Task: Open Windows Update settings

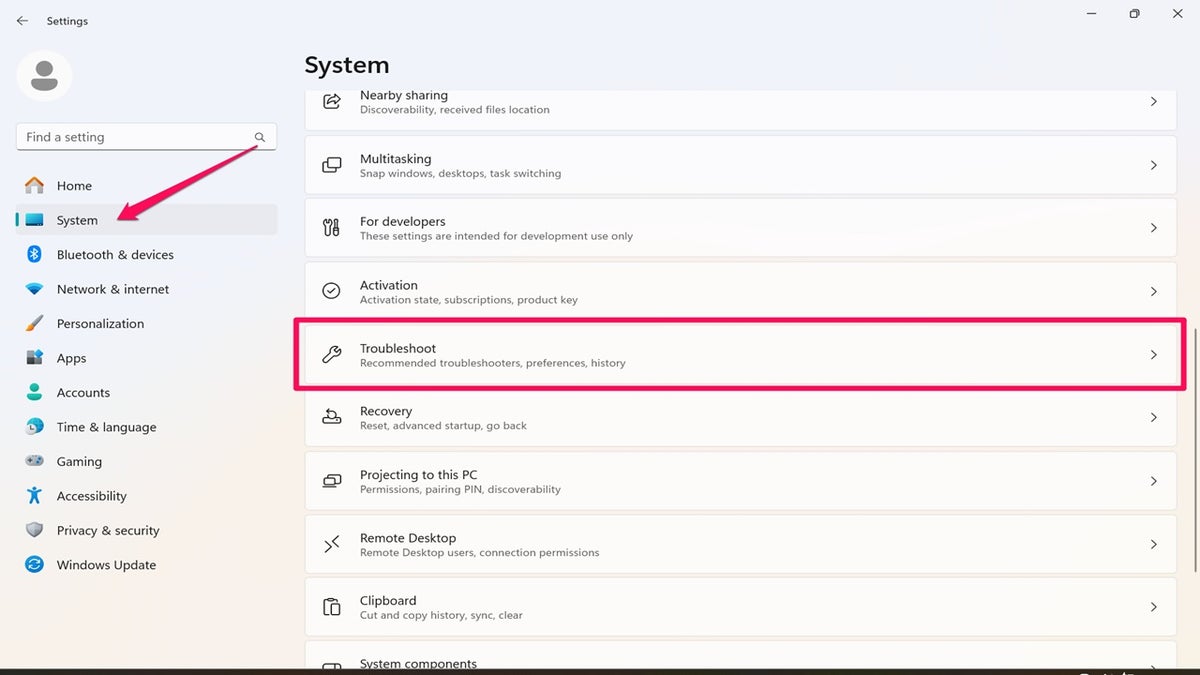Action: click(x=146, y=565)
